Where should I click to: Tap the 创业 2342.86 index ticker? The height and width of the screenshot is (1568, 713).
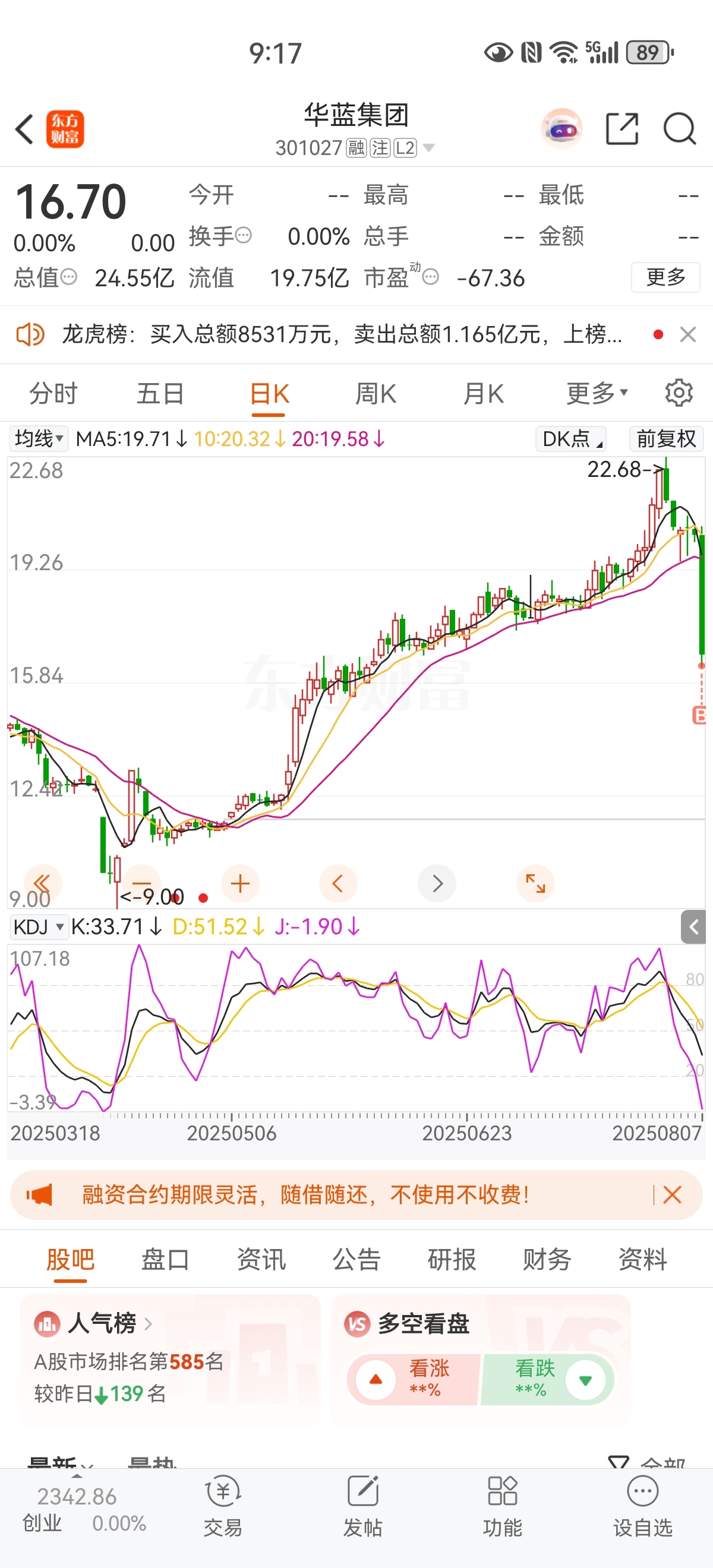point(83,1509)
